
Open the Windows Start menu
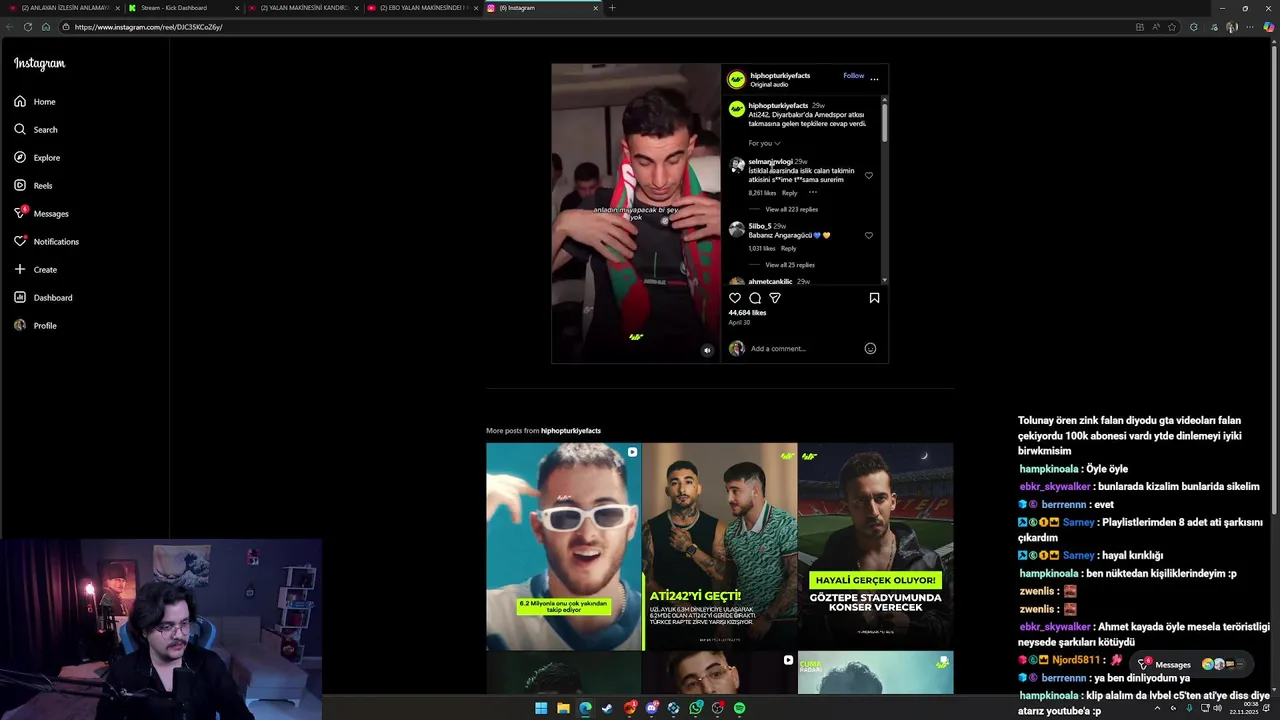(x=541, y=708)
